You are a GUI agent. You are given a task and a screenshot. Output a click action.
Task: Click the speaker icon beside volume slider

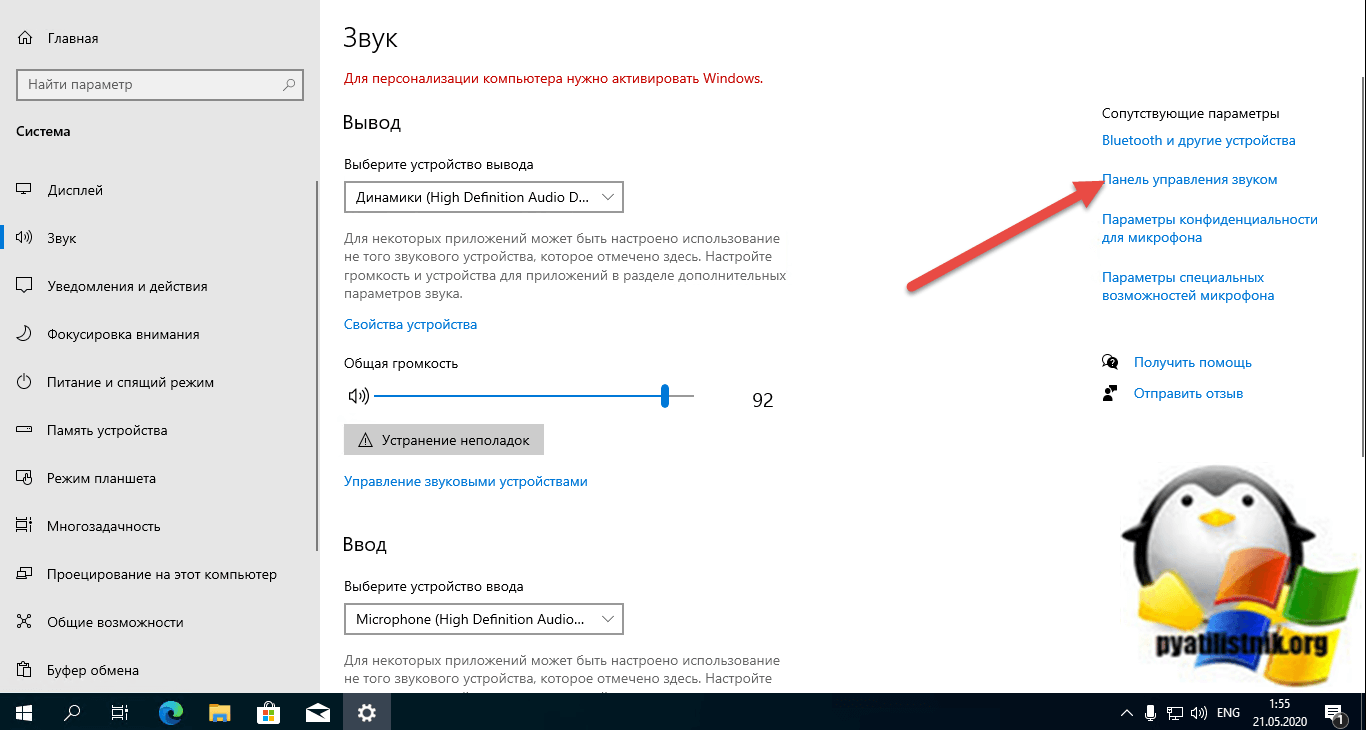click(357, 396)
